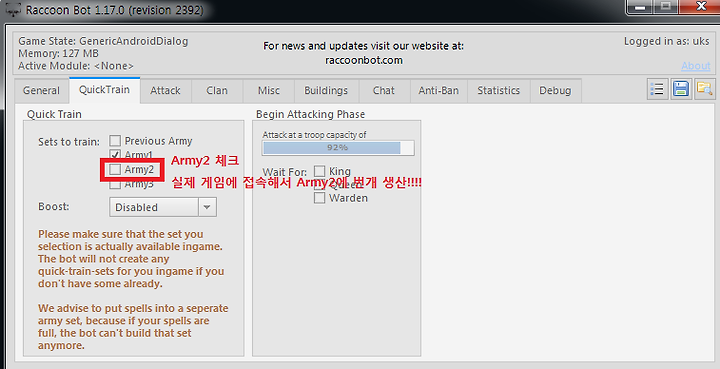The width and height of the screenshot is (720, 369).
Task: Click the Active Module <None> text
Action: (76, 66)
